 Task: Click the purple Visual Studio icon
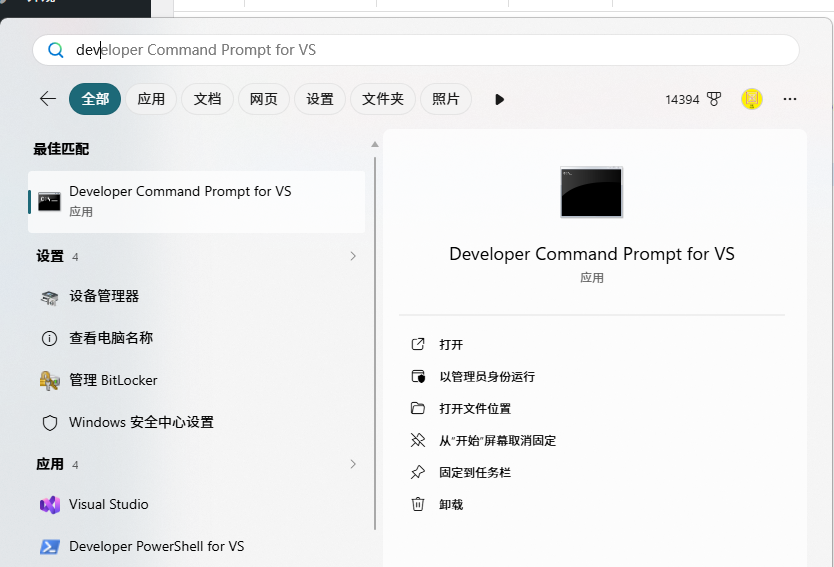(50, 505)
